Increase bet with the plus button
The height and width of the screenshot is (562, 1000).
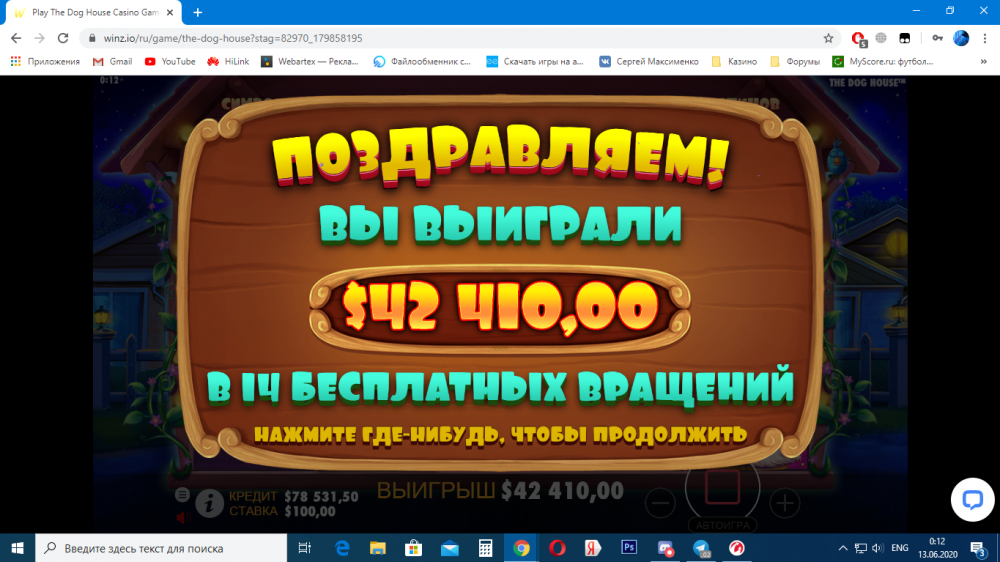click(786, 502)
